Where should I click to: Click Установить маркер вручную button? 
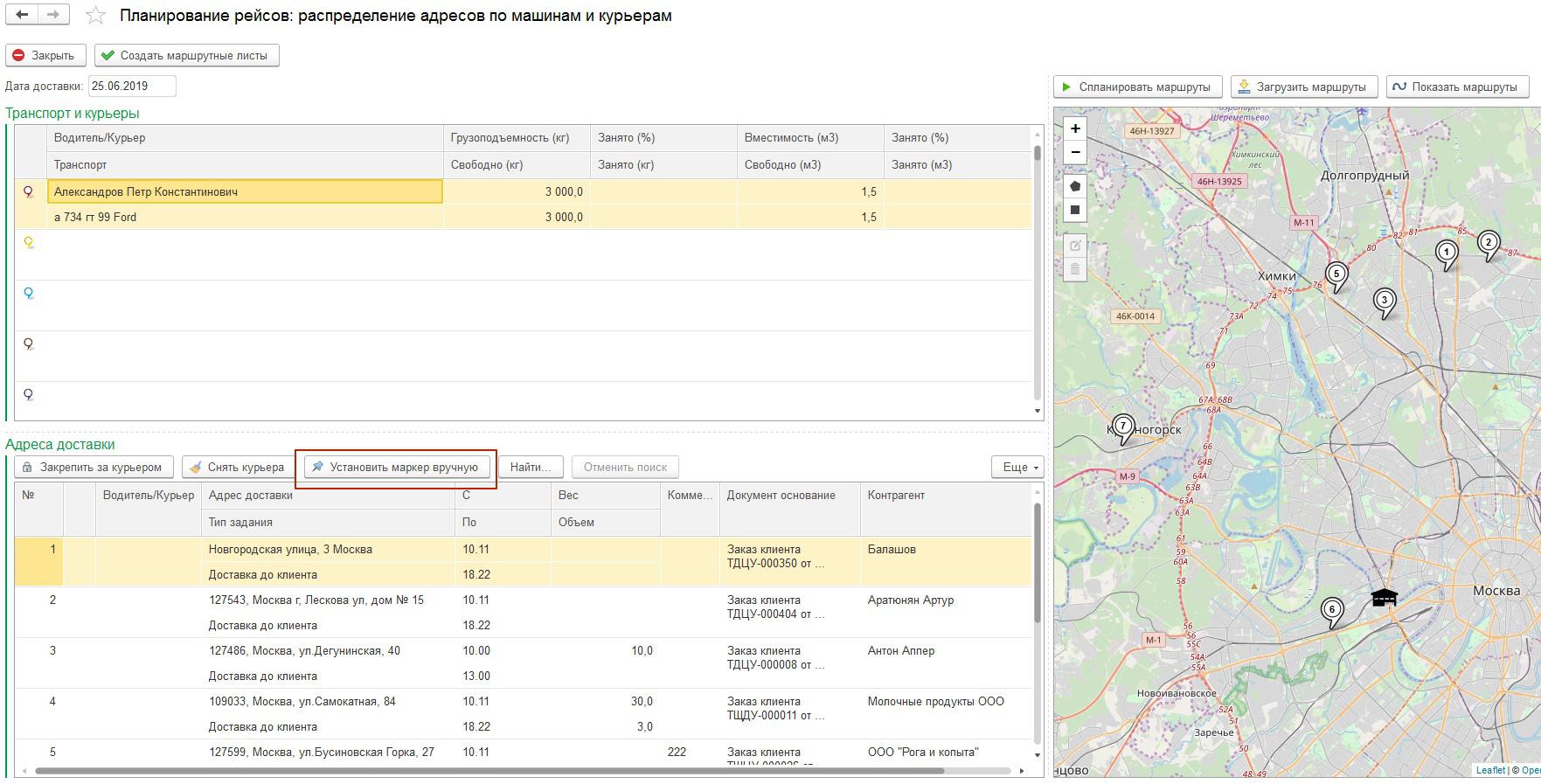[397, 467]
